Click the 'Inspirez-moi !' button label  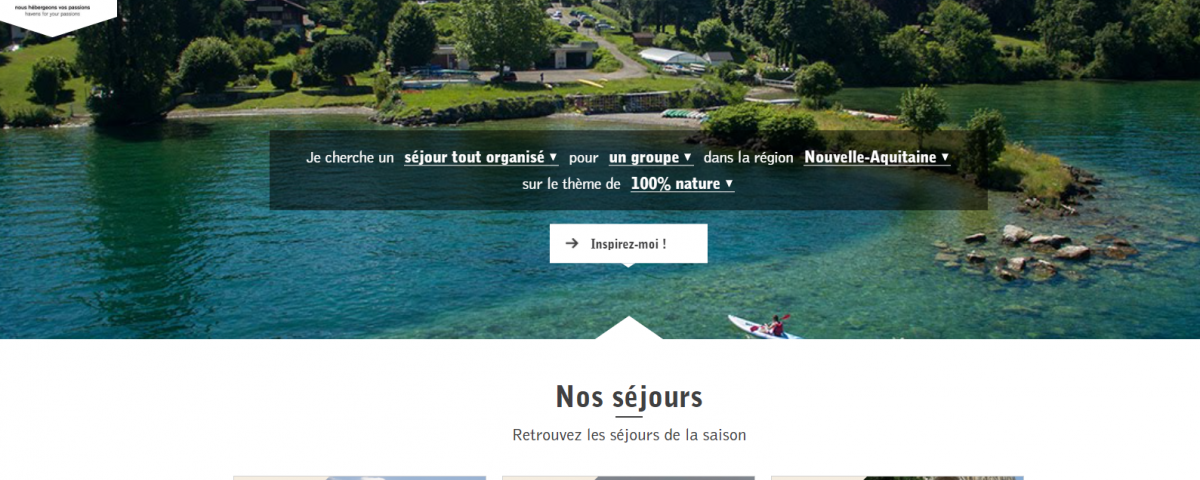coord(628,243)
